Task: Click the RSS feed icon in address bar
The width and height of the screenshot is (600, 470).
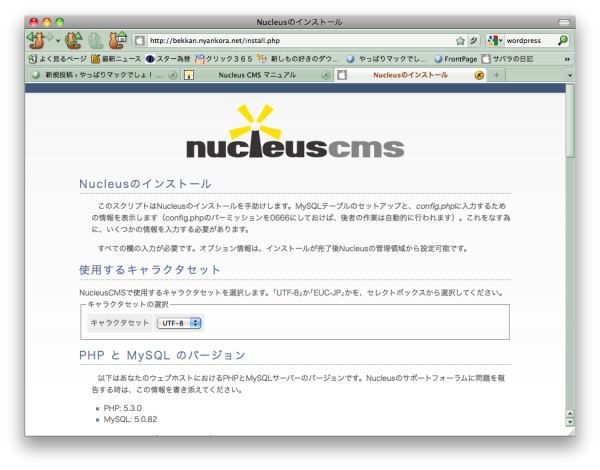Action: [x=474, y=40]
